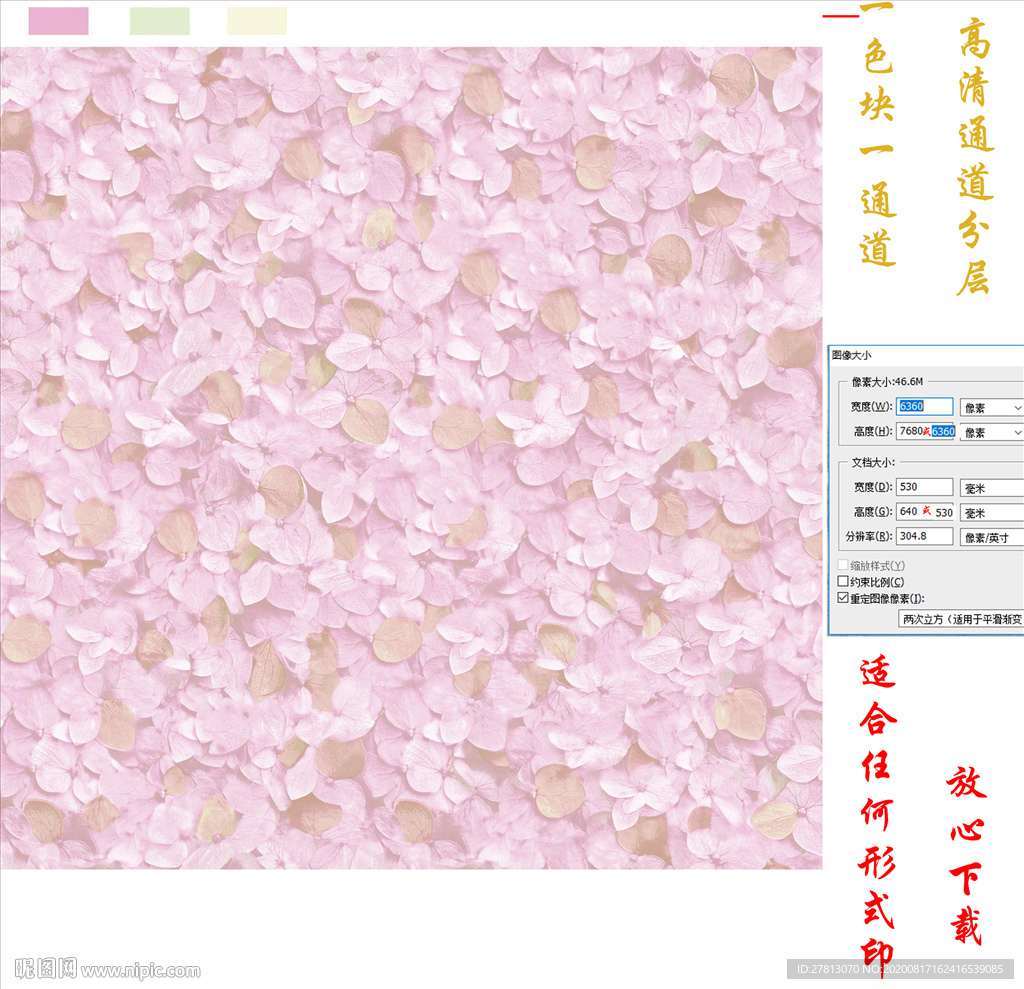Click the pink color swatch
The height and width of the screenshot is (989, 1024).
click(58, 21)
